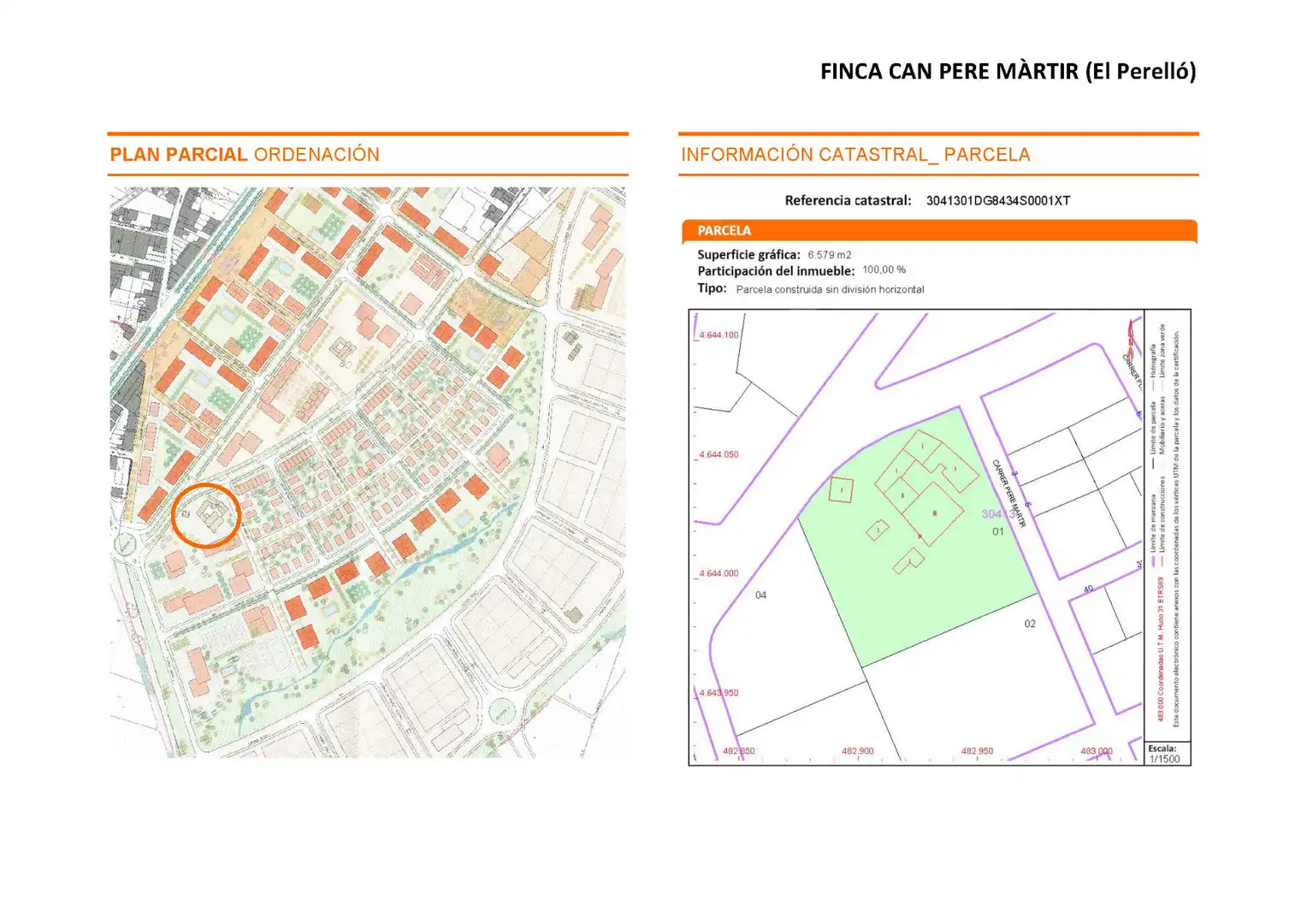Select the INFORMACIÓN CATASTRAL_ PARCELA heading
The width and height of the screenshot is (1307, 924).
(x=855, y=155)
